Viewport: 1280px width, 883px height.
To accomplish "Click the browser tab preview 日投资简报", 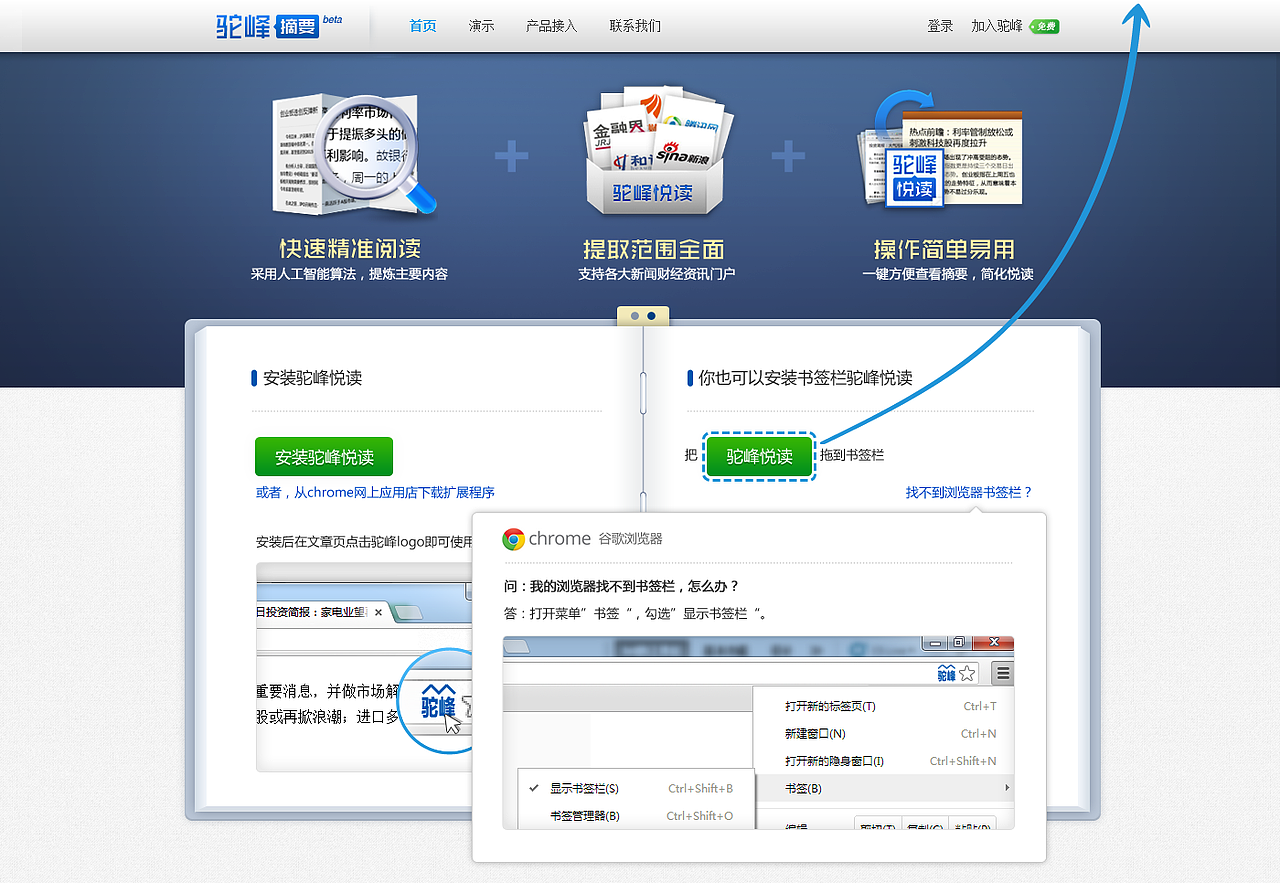I will pyautogui.click(x=320, y=611).
